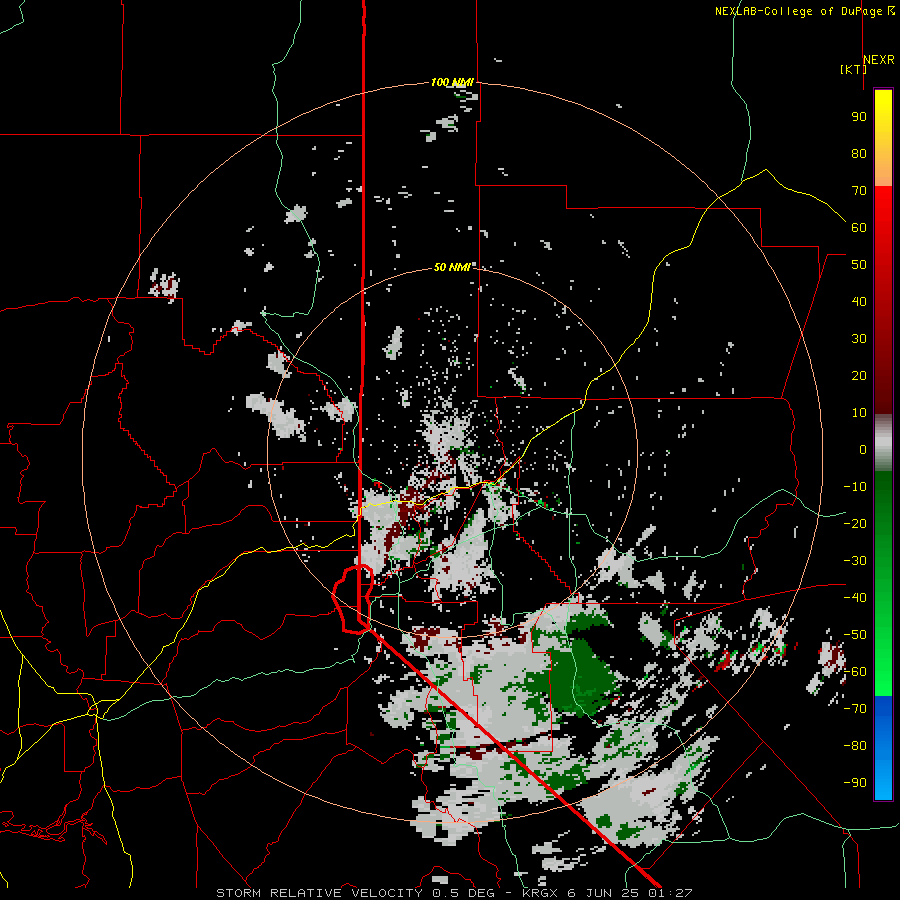Image resolution: width=900 pixels, height=900 pixels.
Task: Click the STORM RELATIVE VELOCITY caption text
Action: pyautogui.click(x=319, y=893)
